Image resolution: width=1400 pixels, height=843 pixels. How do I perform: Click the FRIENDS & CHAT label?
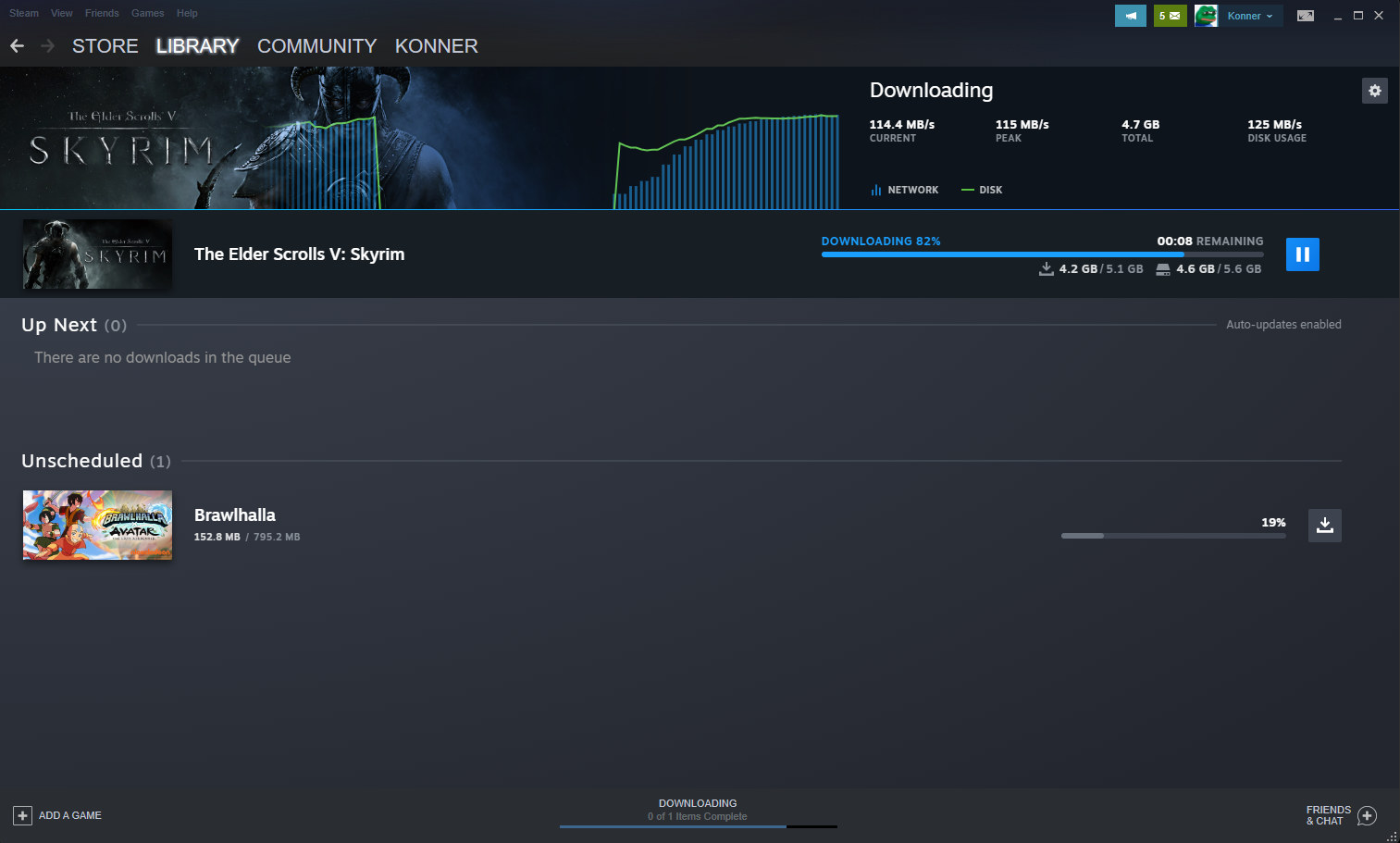point(1329,815)
